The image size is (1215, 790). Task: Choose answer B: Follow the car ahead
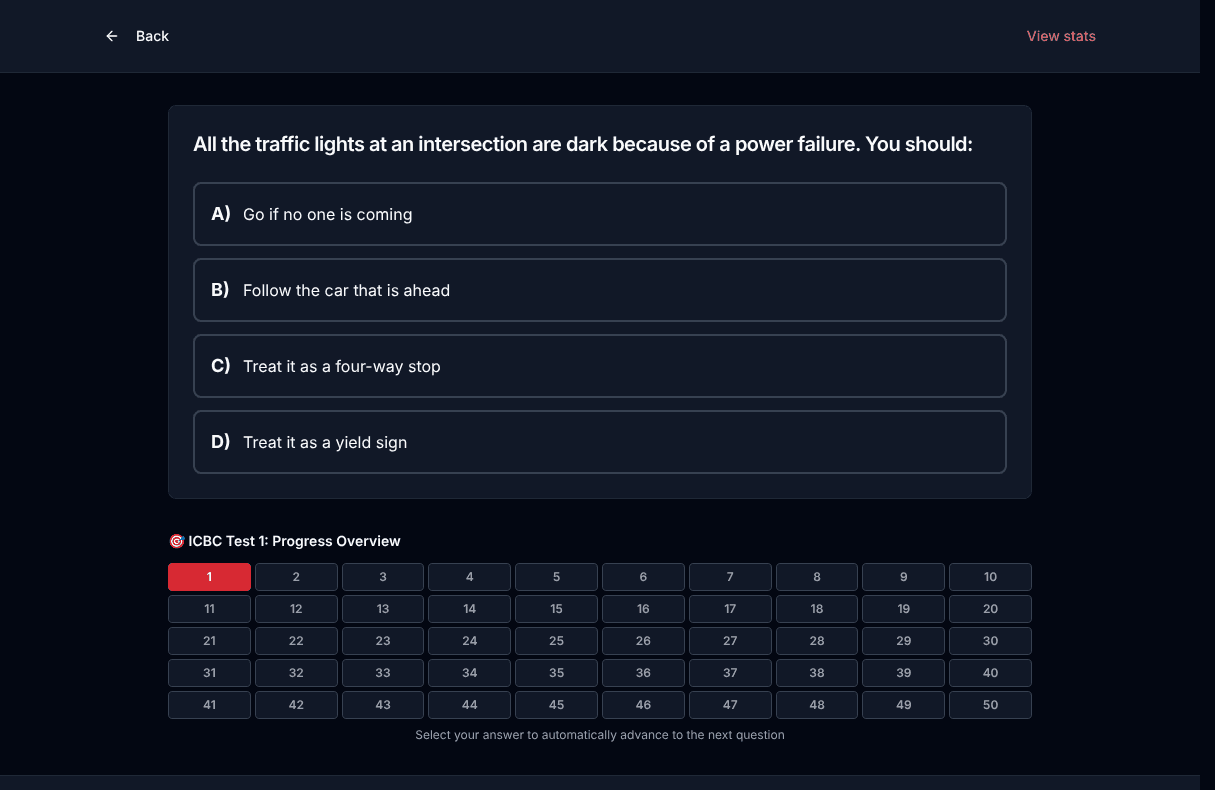click(600, 290)
